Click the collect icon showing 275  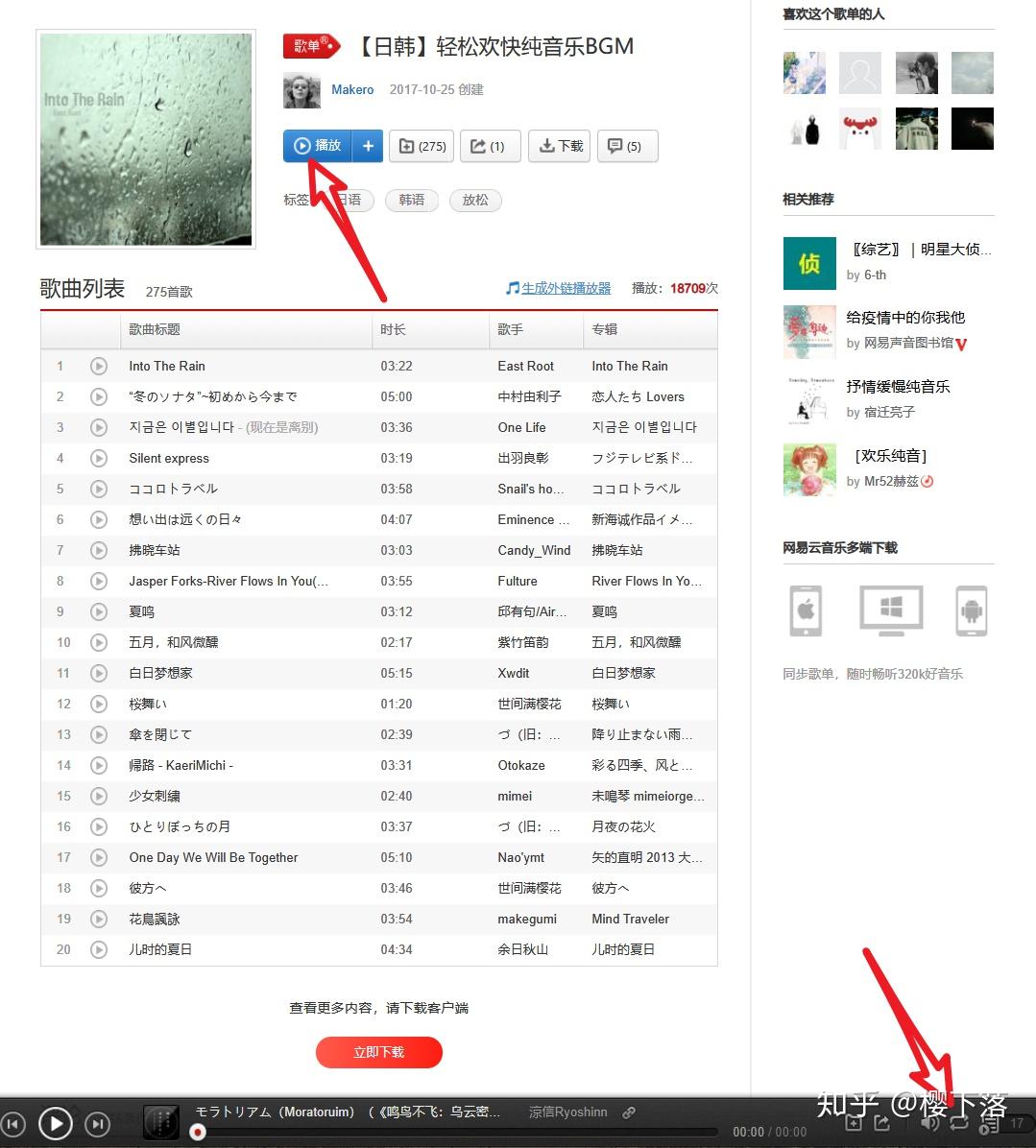coord(422,146)
